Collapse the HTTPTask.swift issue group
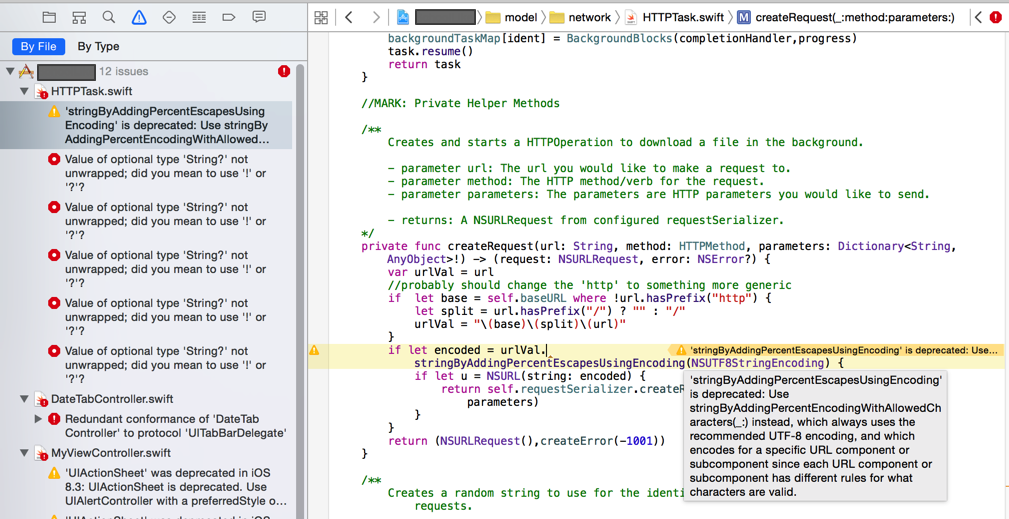Screen dimensions: 1009x519 coord(24,91)
